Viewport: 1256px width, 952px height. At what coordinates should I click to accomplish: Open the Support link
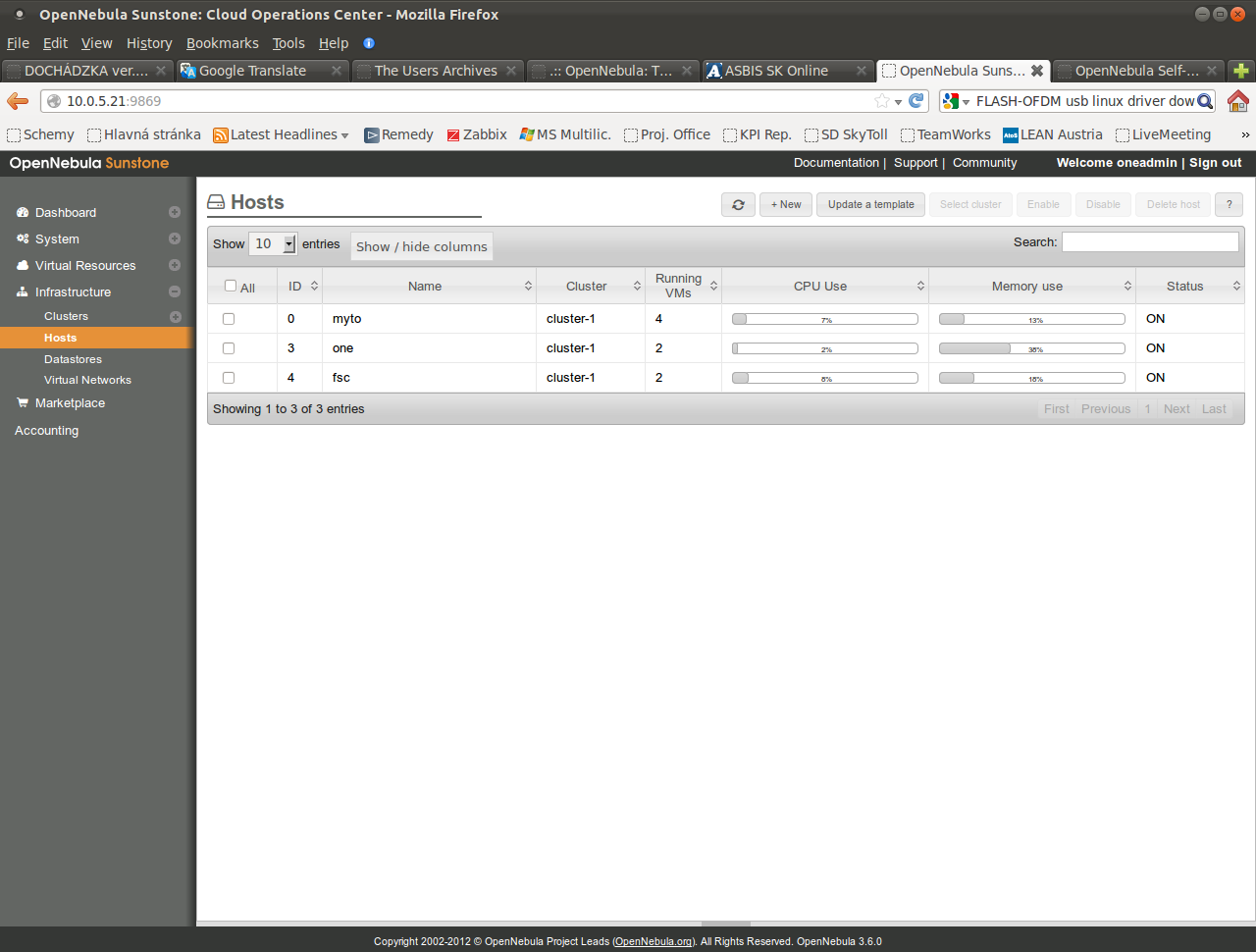click(916, 163)
